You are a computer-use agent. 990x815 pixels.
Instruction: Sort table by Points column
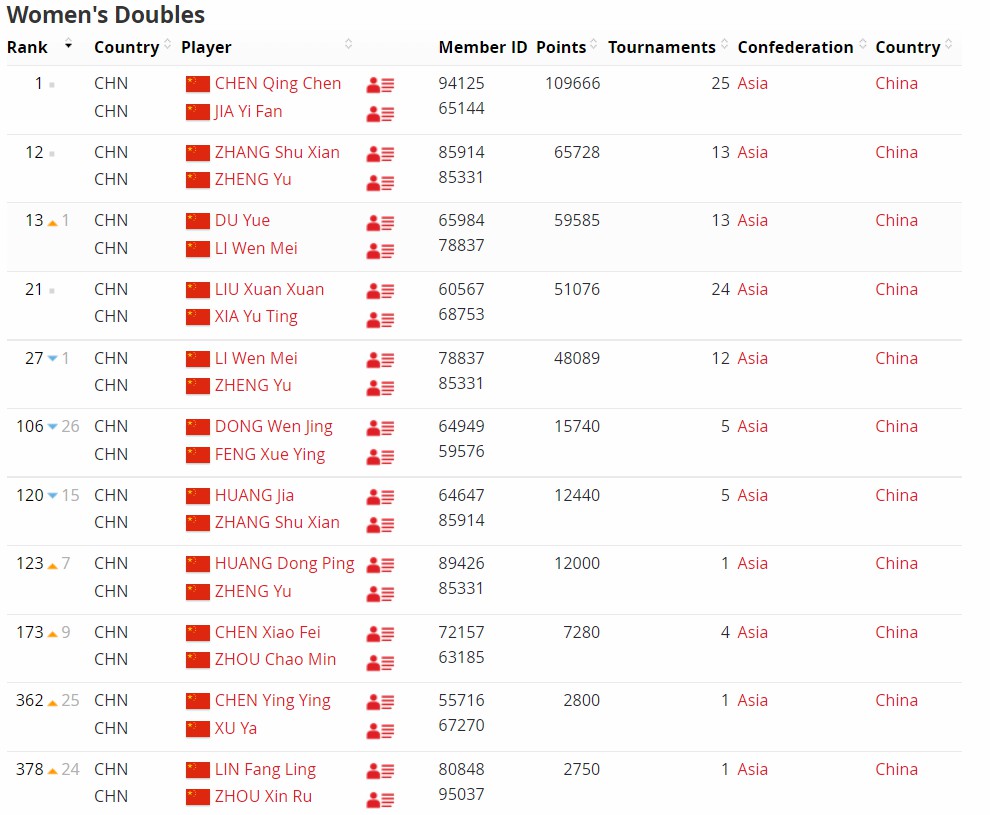tap(567, 47)
